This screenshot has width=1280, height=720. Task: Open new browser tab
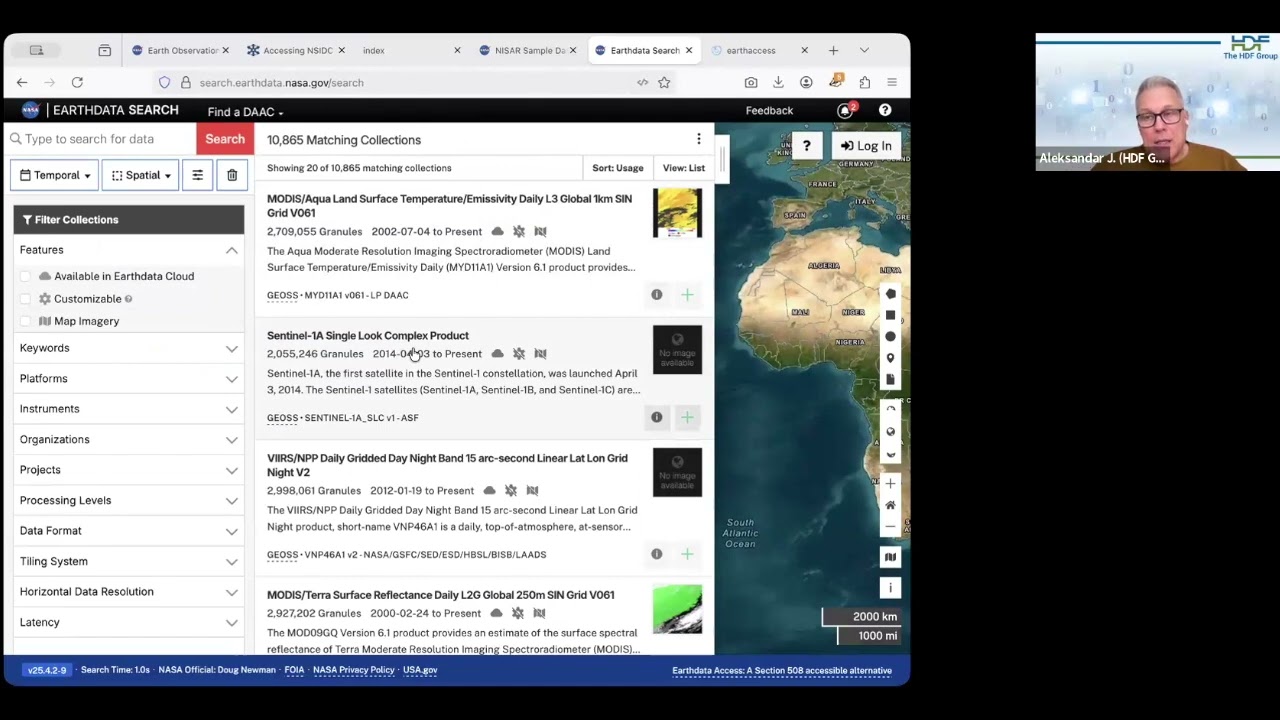click(x=833, y=50)
